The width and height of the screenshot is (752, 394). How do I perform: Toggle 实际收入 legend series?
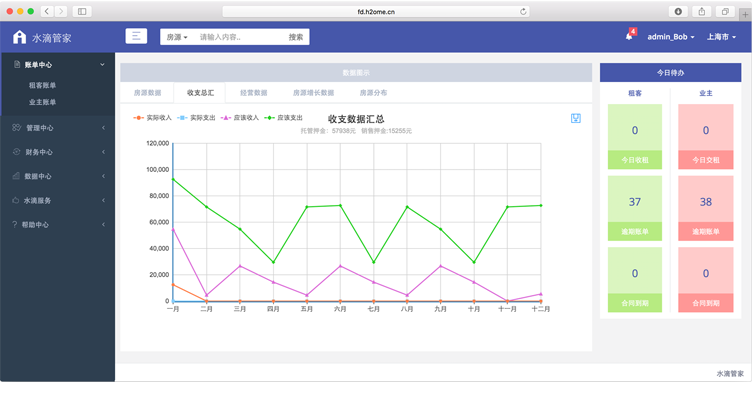pyautogui.click(x=153, y=117)
